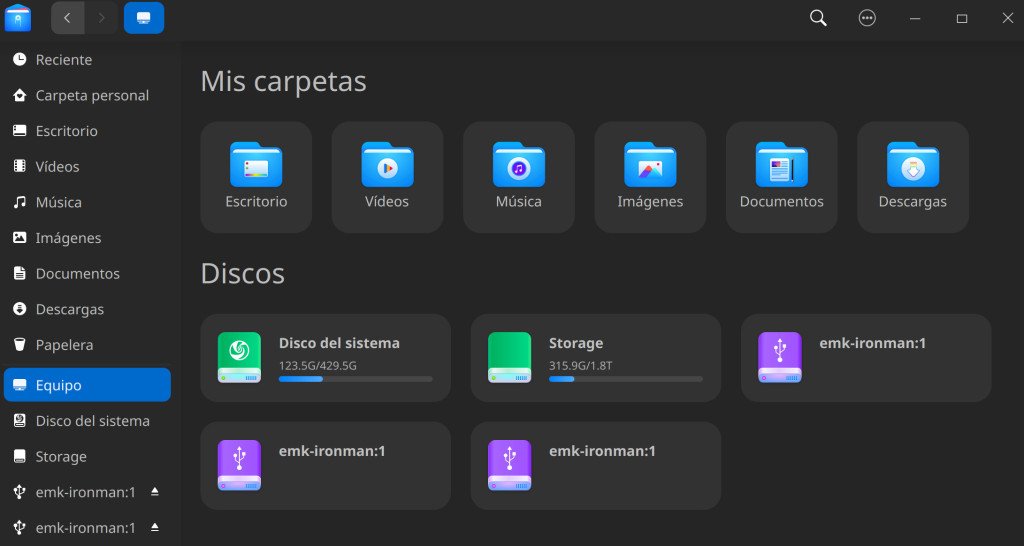This screenshot has height=546, width=1024.
Task: Go back with the left arrow button
Action: (x=67, y=18)
